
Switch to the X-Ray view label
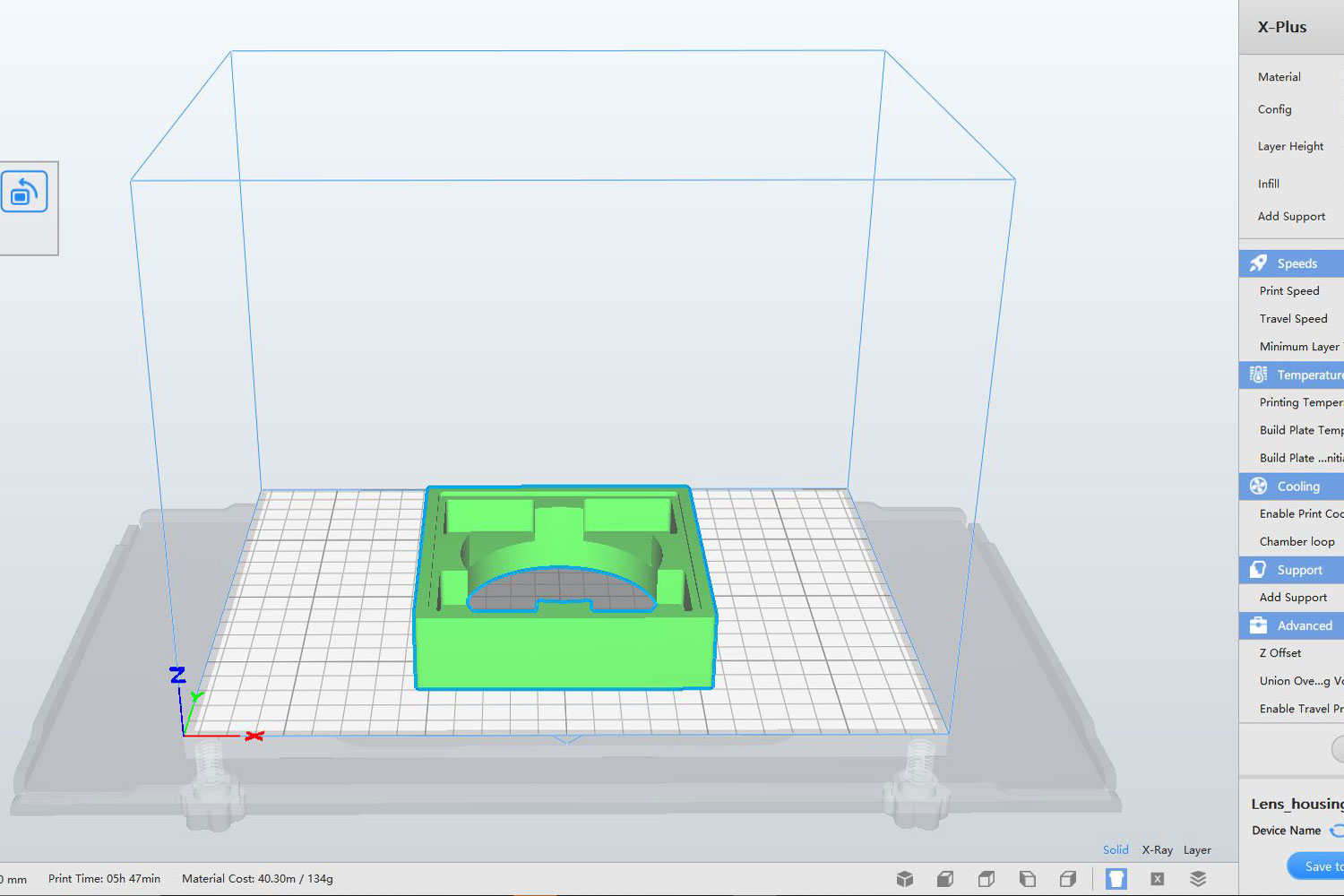(x=1157, y=849)
